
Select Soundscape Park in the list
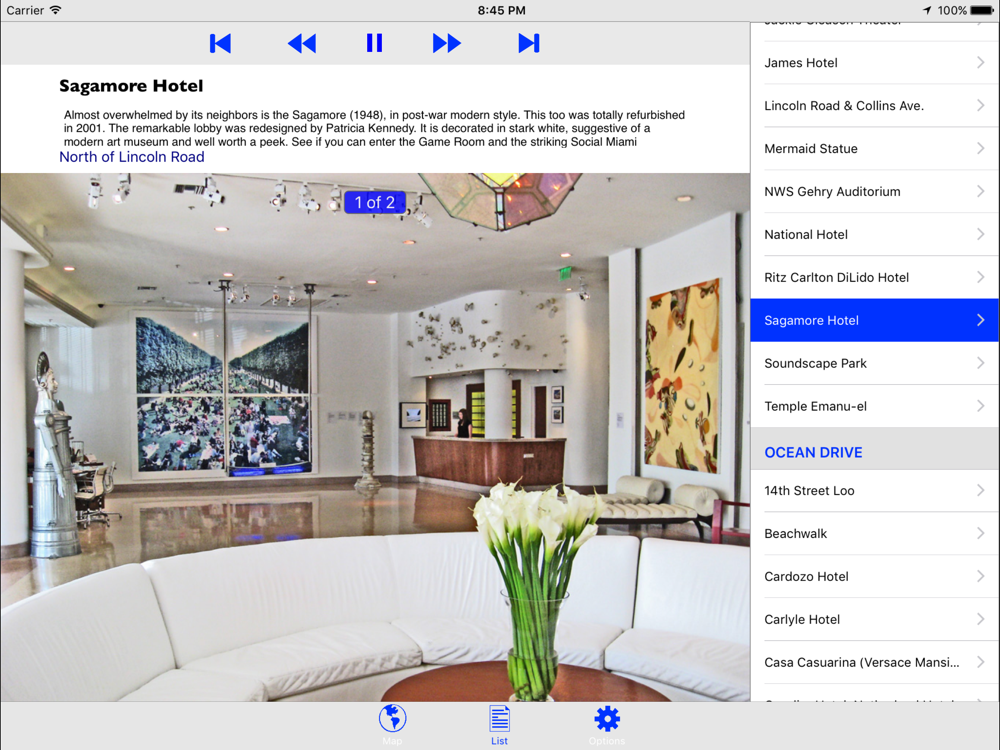pos(874,364)
